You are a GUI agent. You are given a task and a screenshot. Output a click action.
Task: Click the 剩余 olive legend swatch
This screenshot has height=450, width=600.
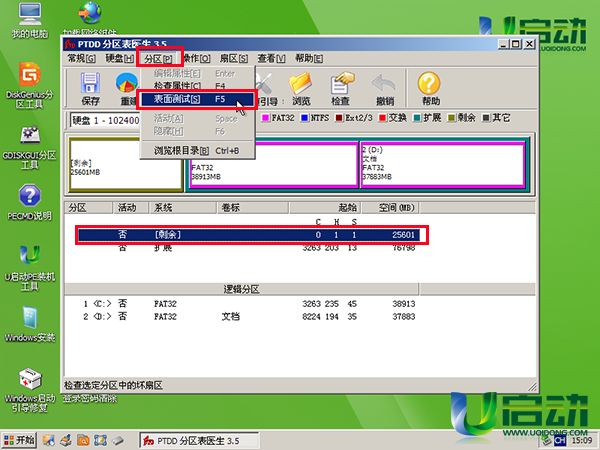(x=452, y=118)
